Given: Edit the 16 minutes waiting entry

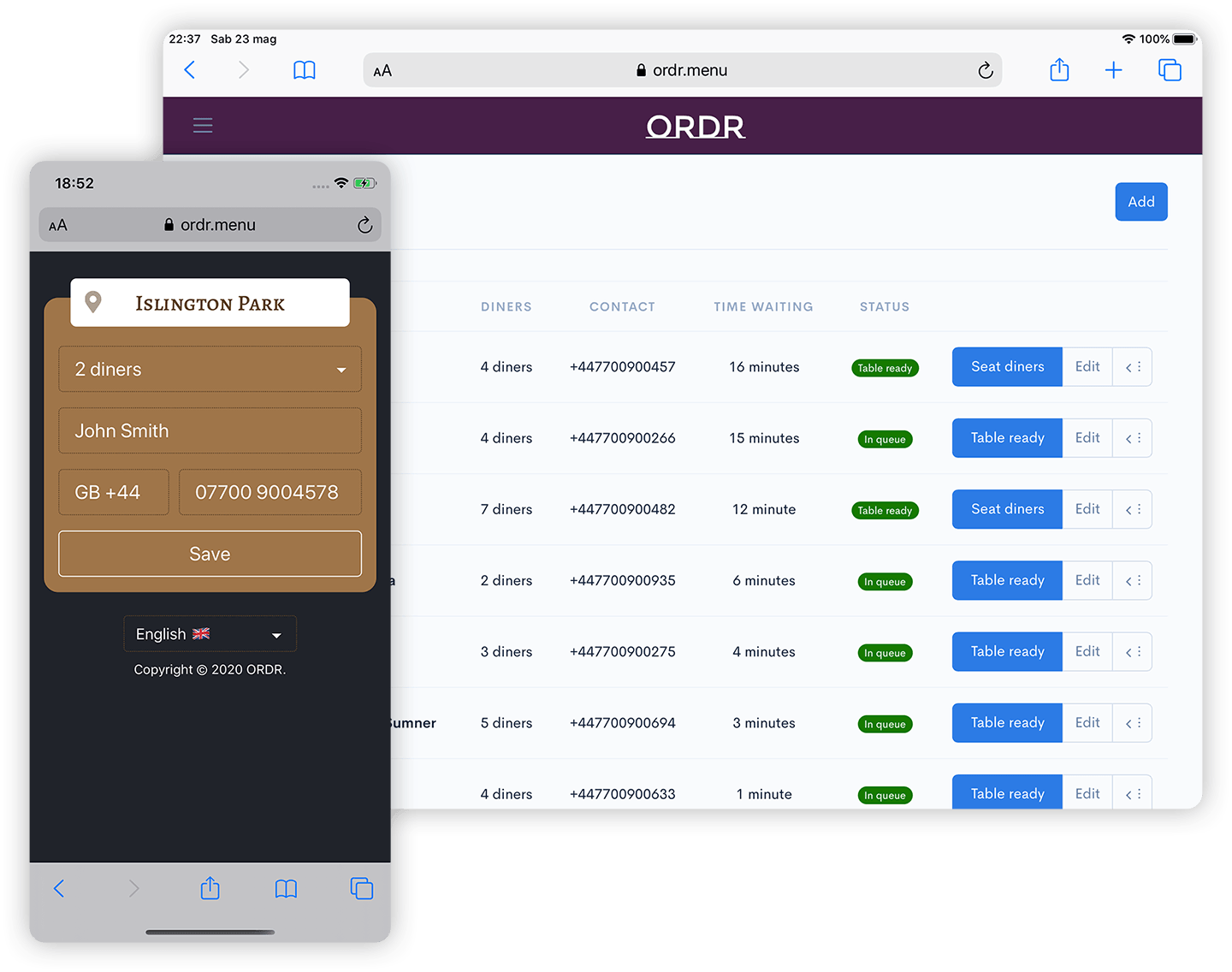Looking at the screenshot, I should [1087, 367].
